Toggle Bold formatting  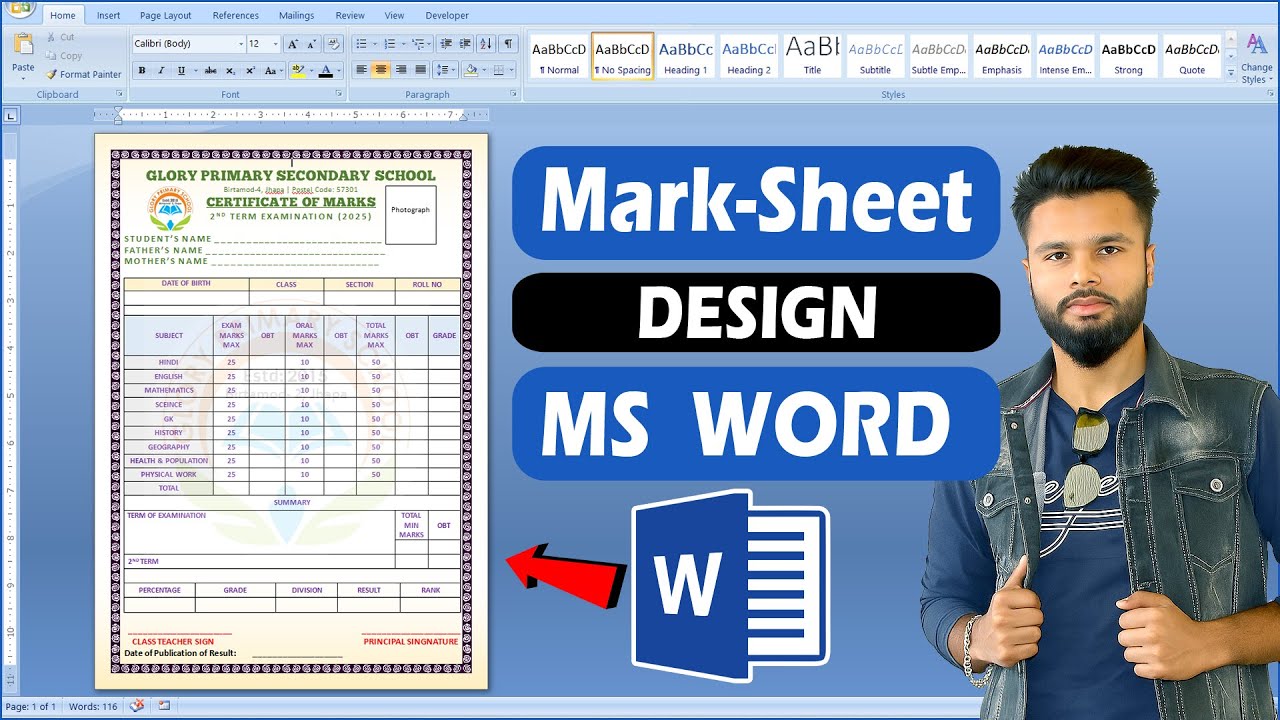[x=142, y=70]
